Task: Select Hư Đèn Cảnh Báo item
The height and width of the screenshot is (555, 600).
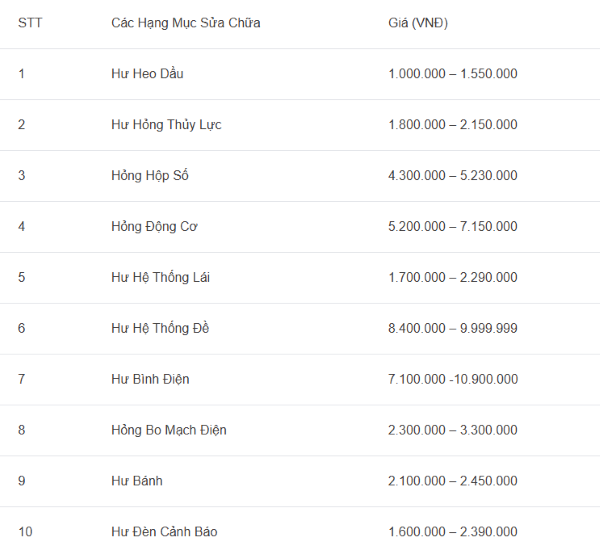Action: point(164,532)
